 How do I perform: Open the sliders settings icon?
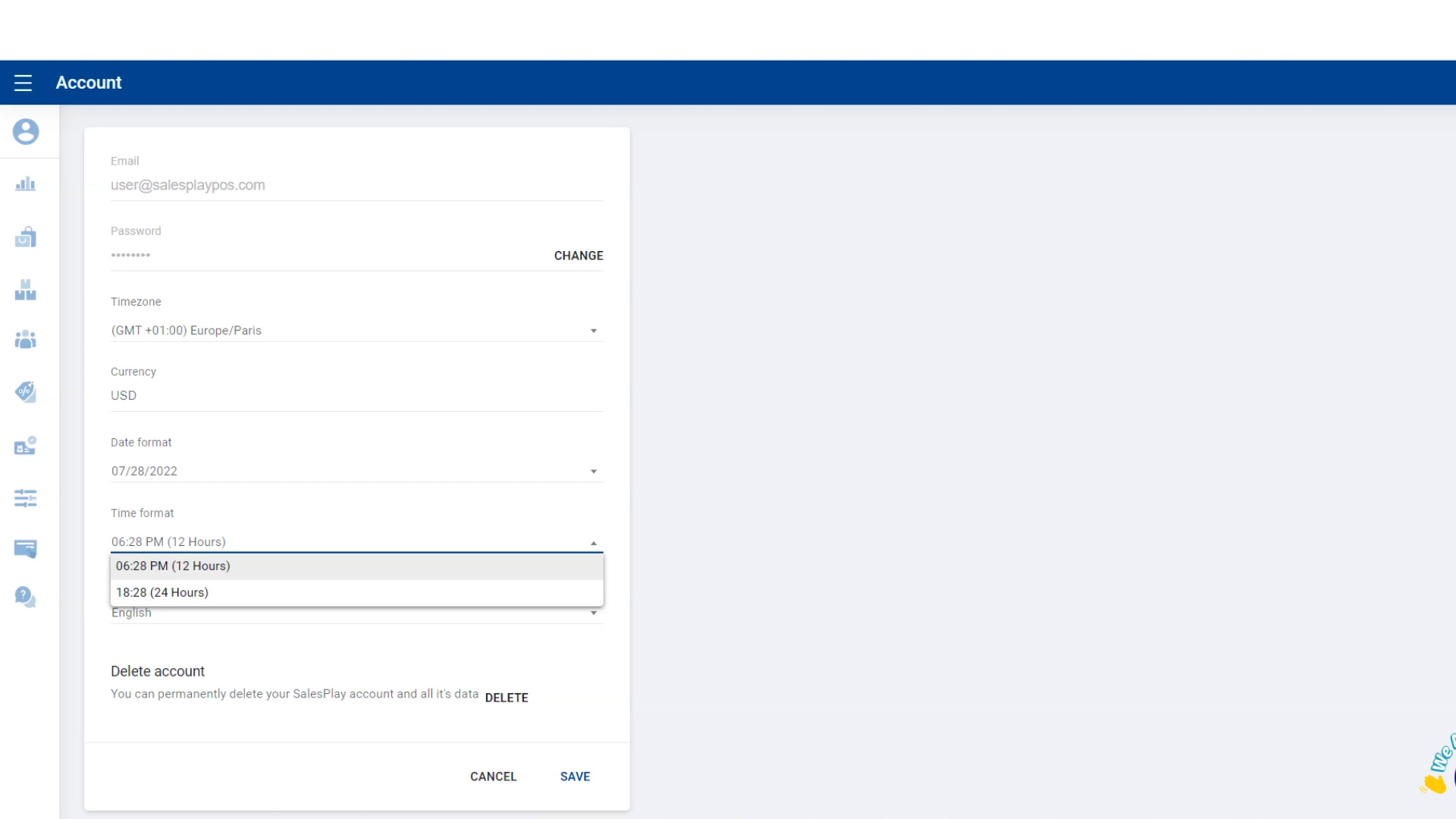coord(26,498)
